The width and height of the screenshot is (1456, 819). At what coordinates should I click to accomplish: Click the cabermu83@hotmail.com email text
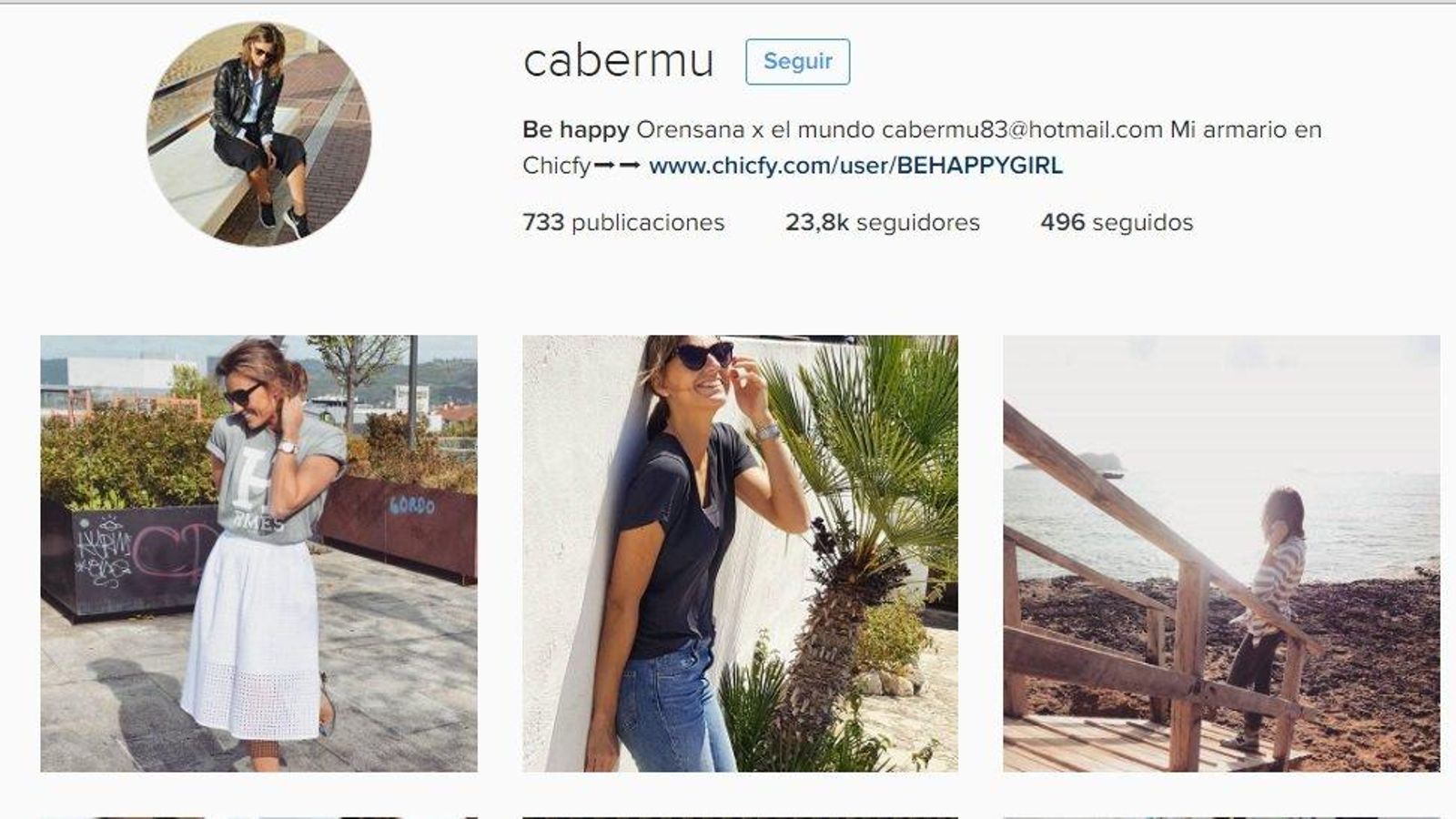pyautogui.click(x=1022, y=129)
